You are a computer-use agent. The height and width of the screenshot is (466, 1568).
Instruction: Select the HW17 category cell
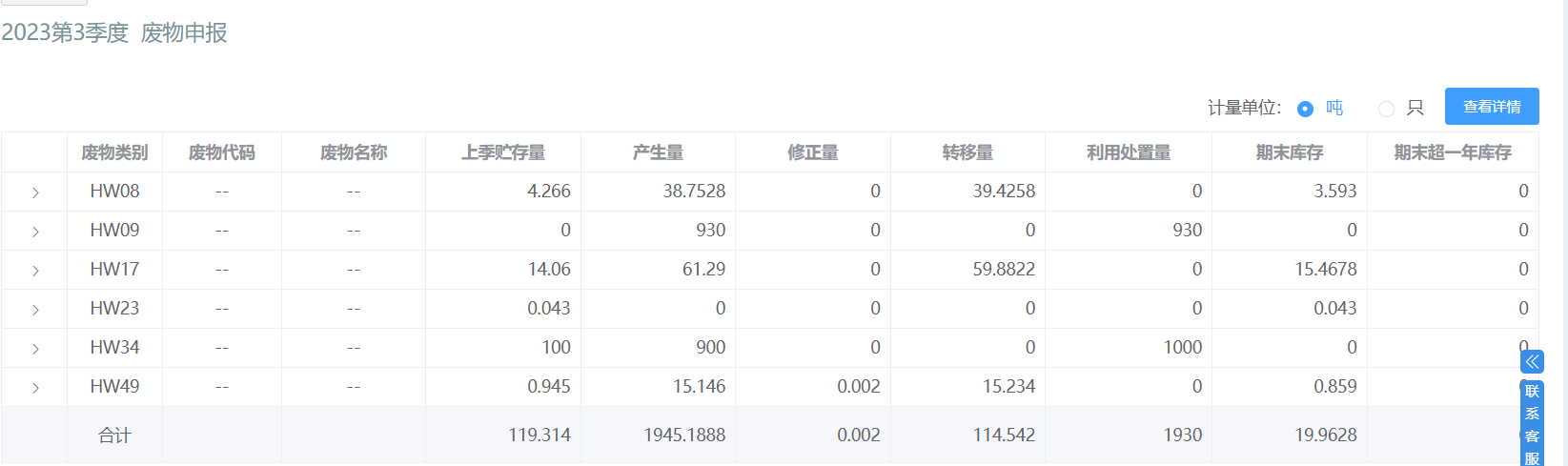pos(114,270)
